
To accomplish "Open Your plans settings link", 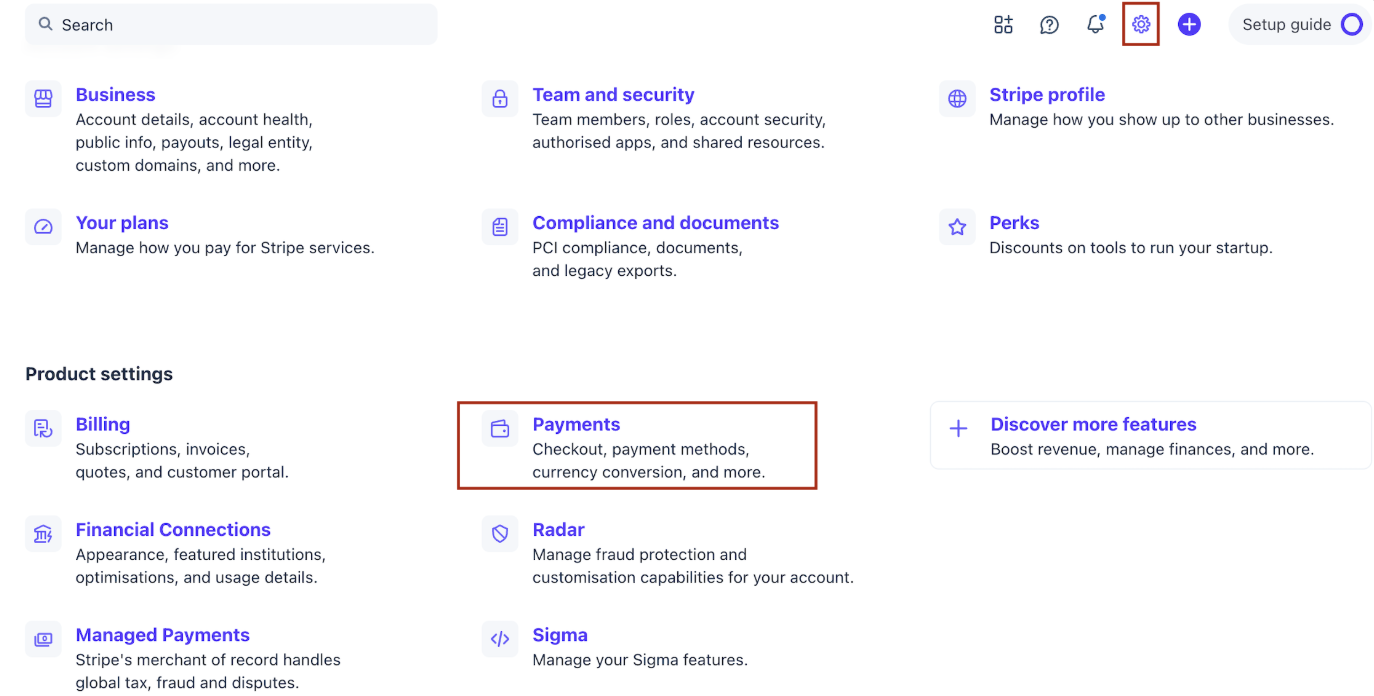I will [122, 223].
